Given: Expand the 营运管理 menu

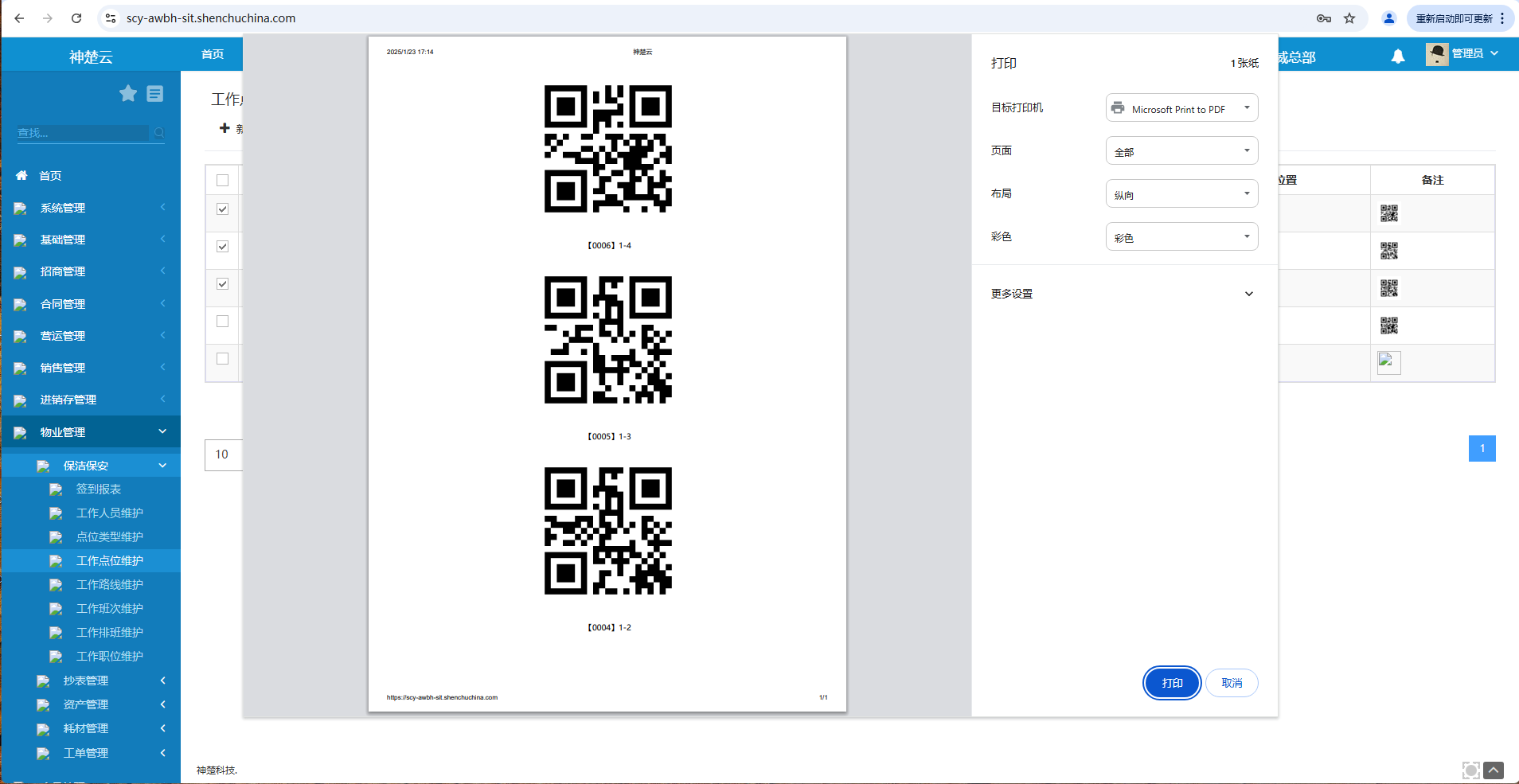Looking at the screenshot, I should [91, 336].
